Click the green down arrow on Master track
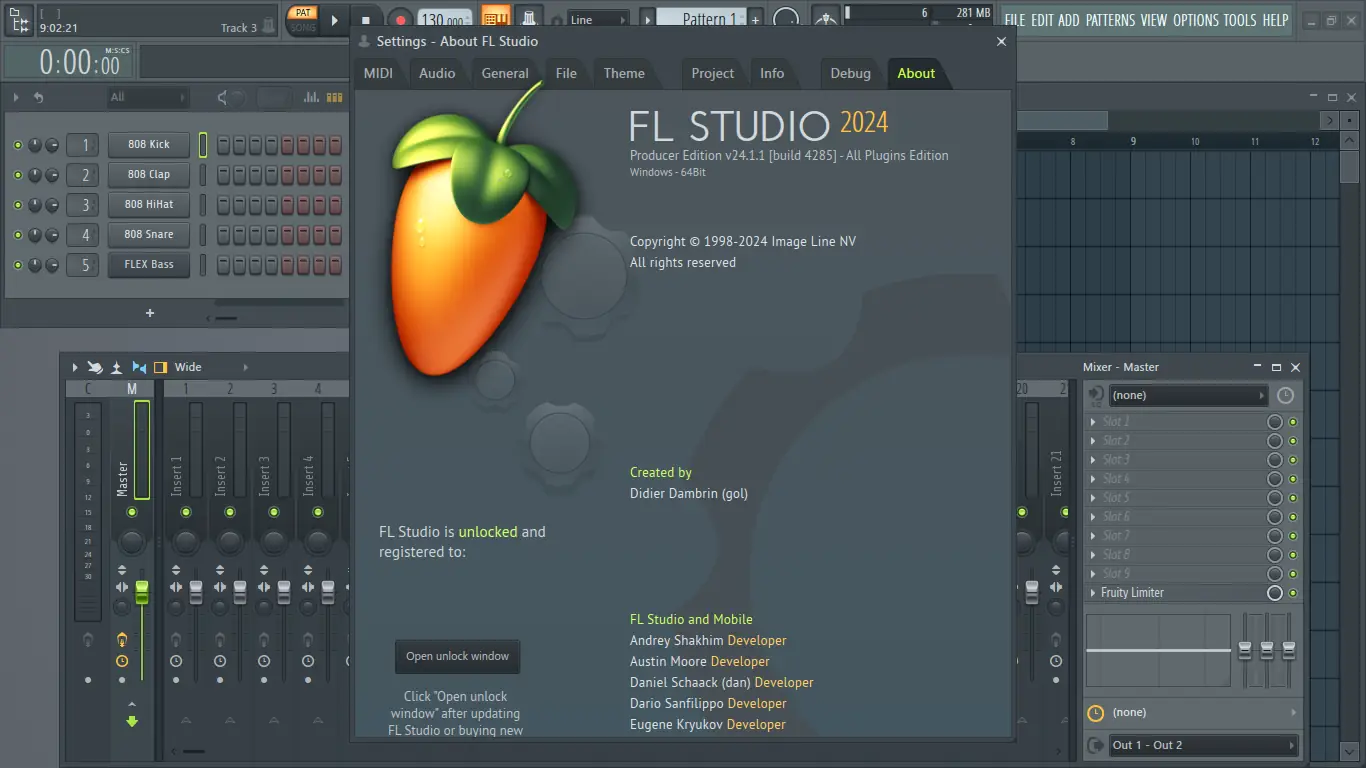The width and height of the screenshot is (1366, 768). (132, 721)
